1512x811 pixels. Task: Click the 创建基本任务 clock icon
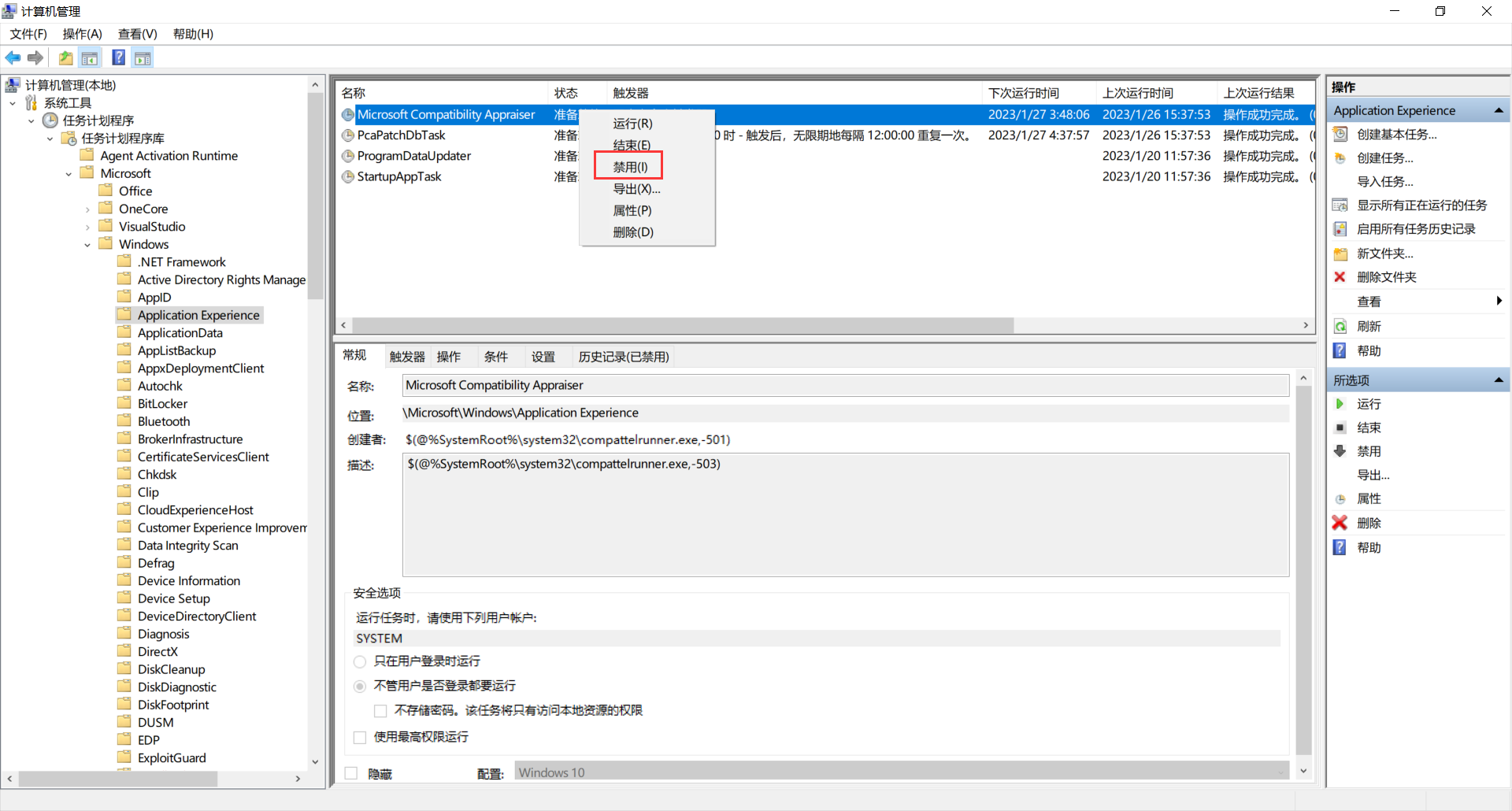pos(1341,134)
